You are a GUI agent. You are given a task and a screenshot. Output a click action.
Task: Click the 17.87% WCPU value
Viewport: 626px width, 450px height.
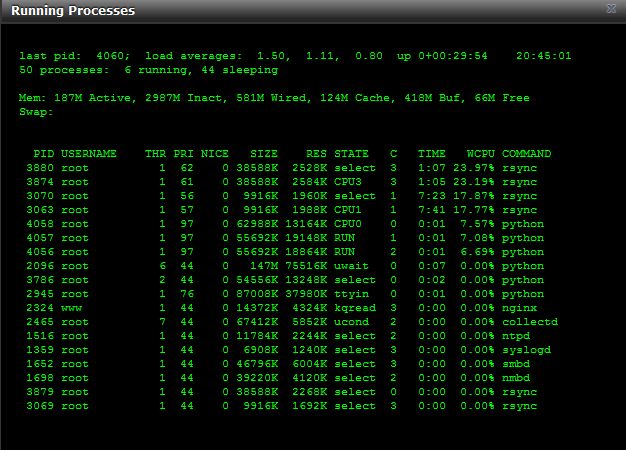473,196
